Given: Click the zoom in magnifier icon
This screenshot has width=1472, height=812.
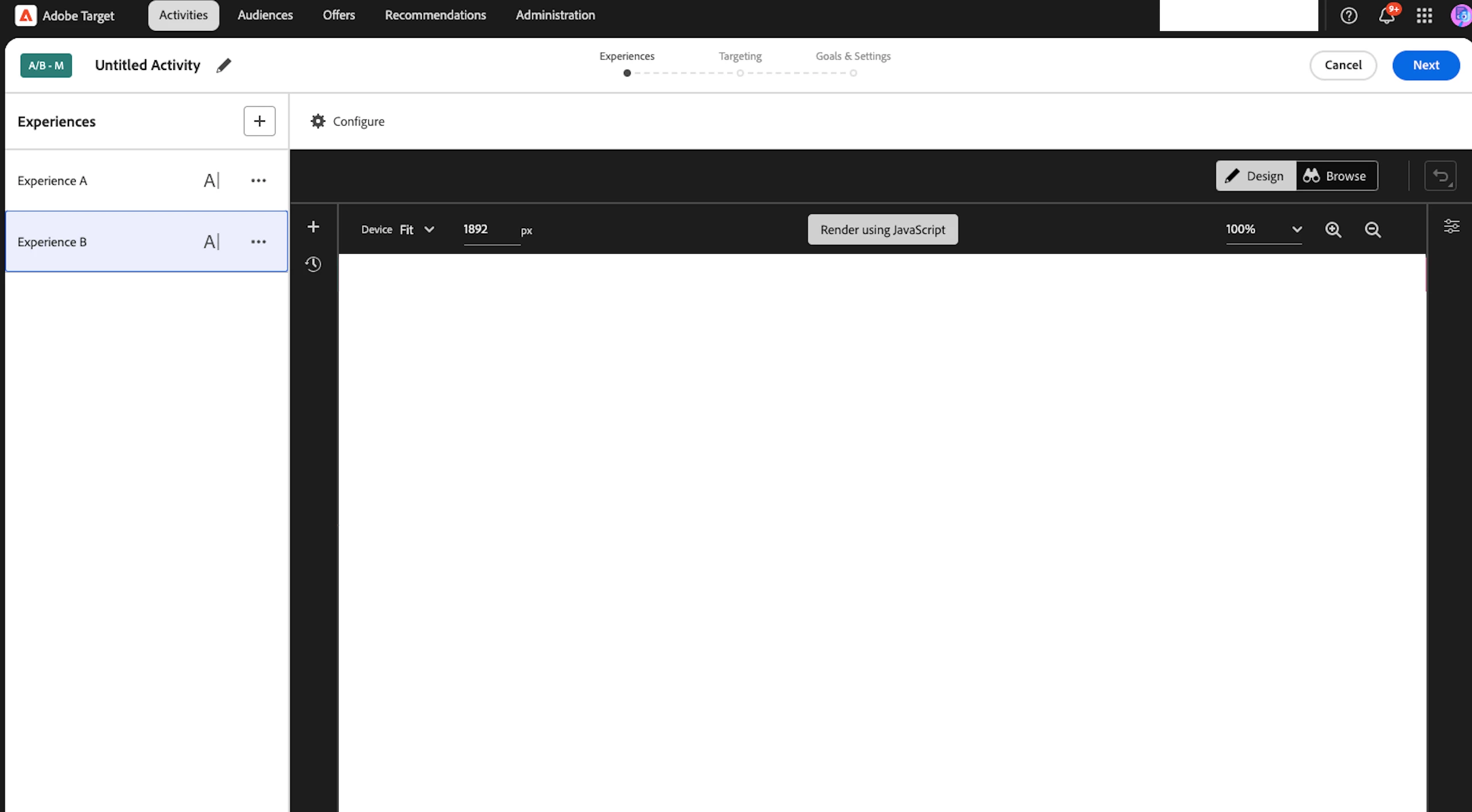Looking at the screenshot, I should click(x=1333, y=229).
